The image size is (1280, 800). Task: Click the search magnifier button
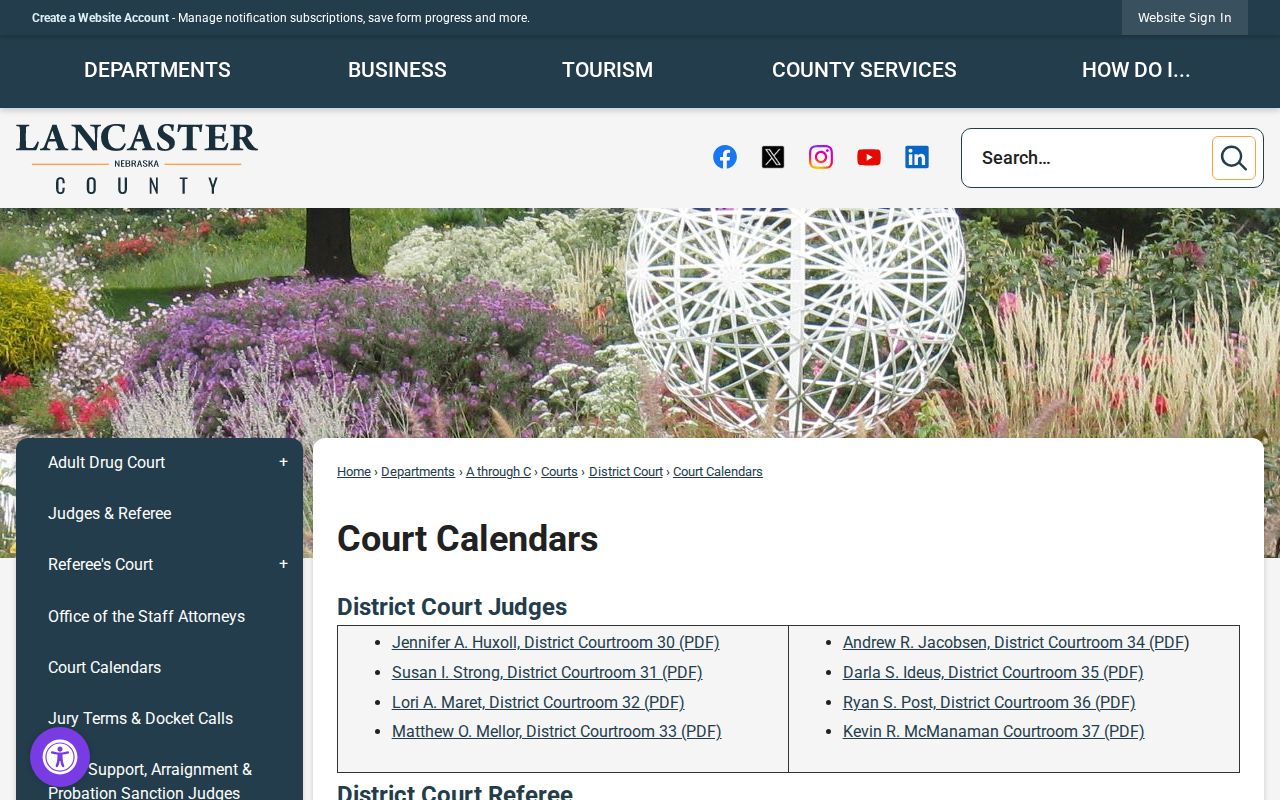click(x=1234, y=158)
